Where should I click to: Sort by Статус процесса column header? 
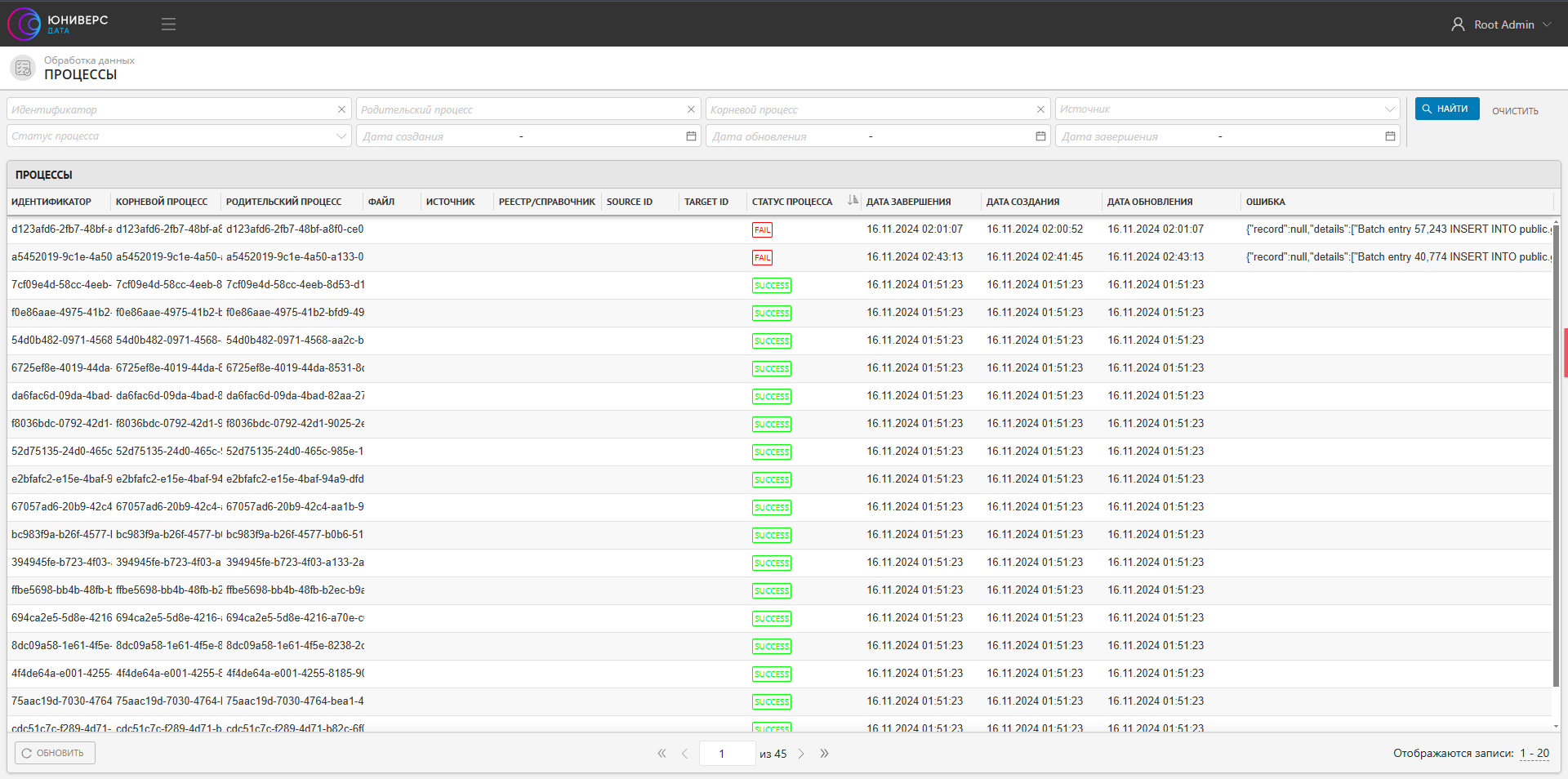tap(792, 202)
